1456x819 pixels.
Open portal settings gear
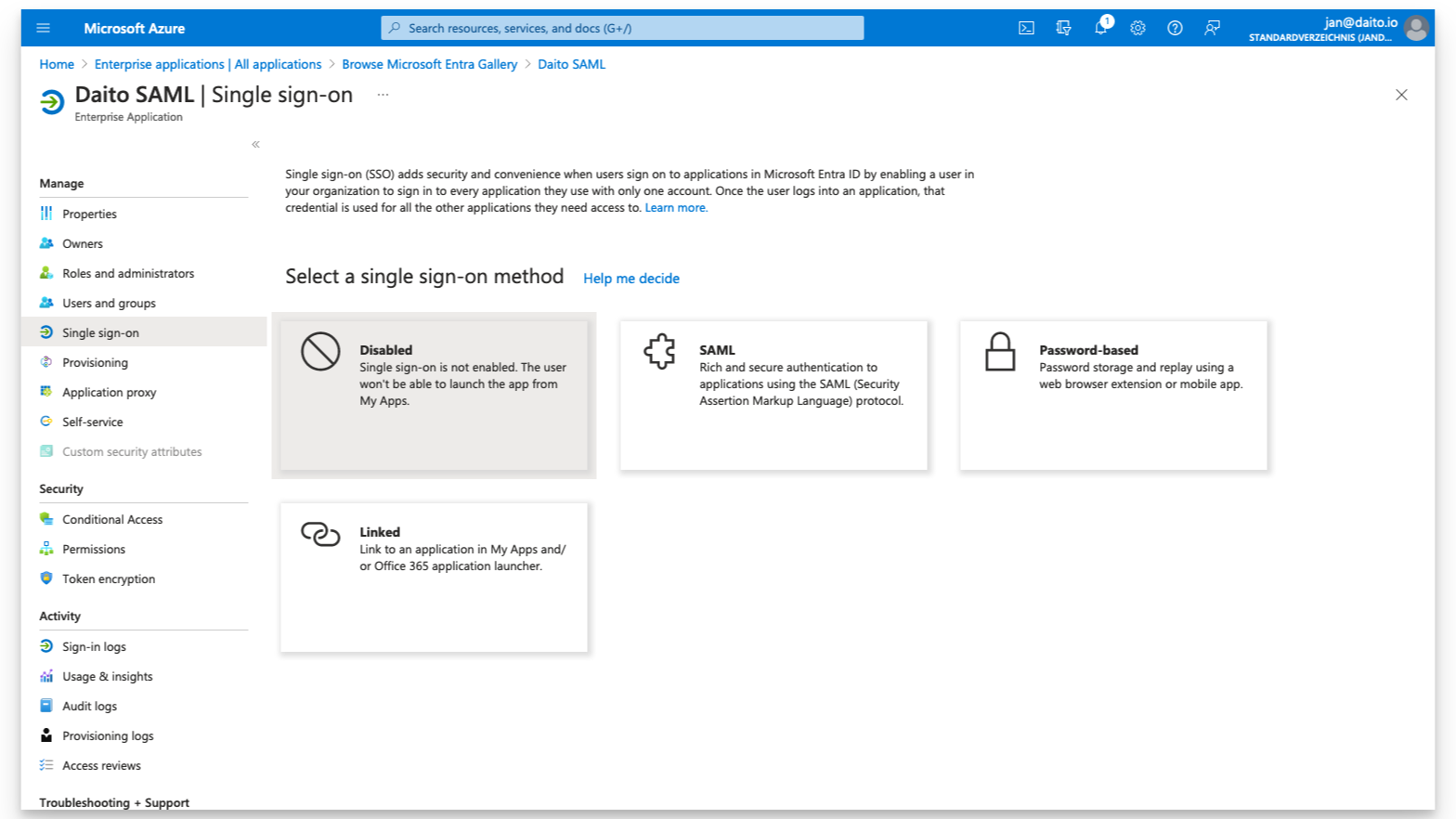(x=1137, y=28)
